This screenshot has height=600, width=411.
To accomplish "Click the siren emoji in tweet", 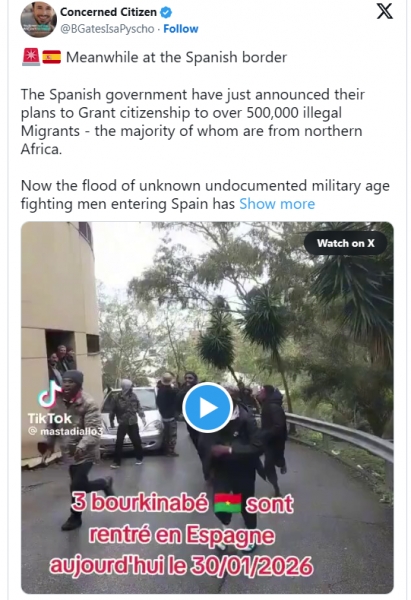I will (31, 57).
